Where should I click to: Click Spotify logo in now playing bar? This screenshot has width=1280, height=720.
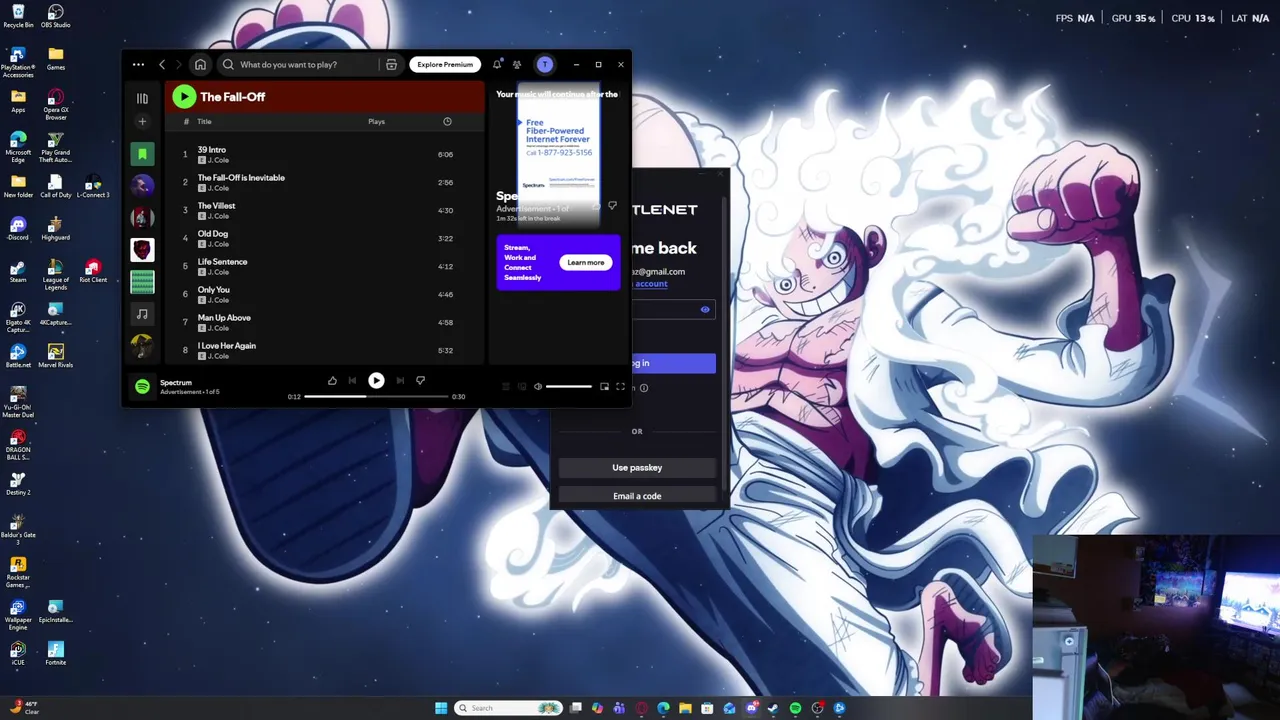(x=142, y=386)
